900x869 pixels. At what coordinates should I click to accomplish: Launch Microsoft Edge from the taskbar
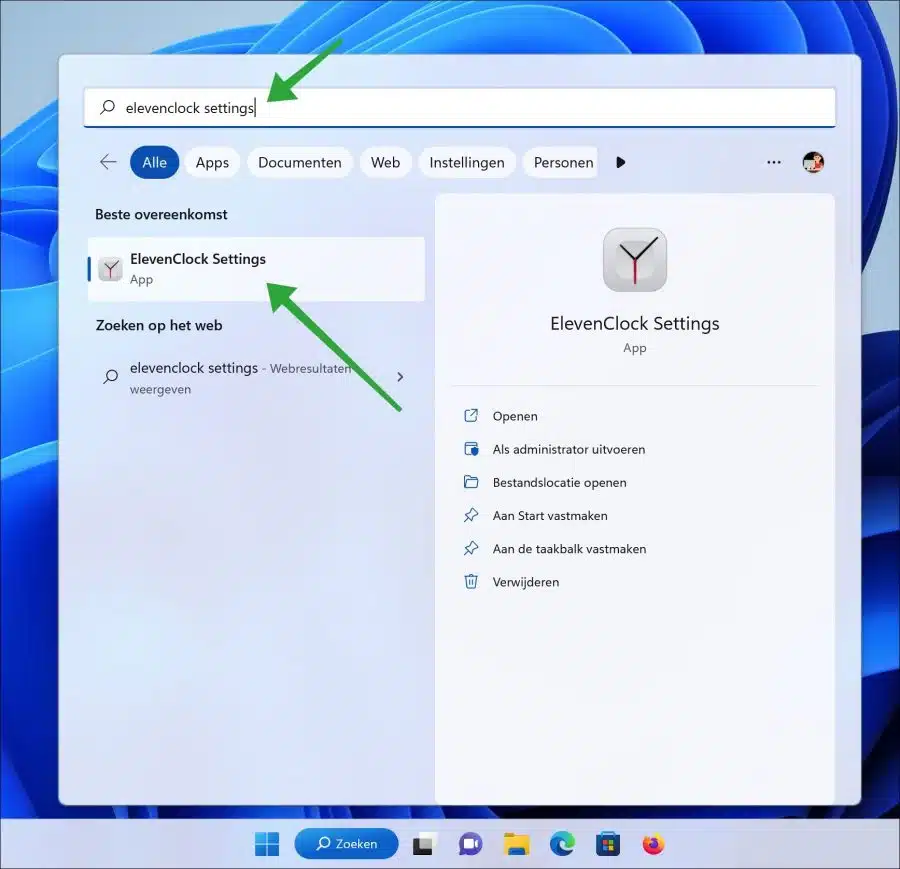click(562, 844)
